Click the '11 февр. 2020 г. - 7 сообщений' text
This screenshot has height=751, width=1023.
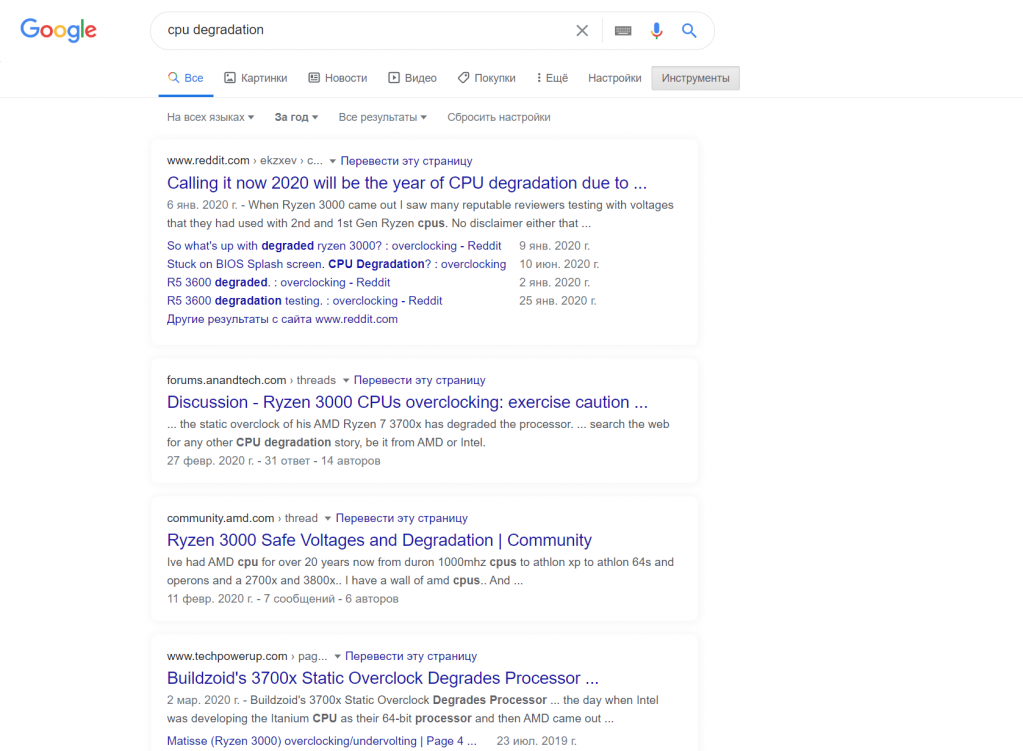point(251,598)
